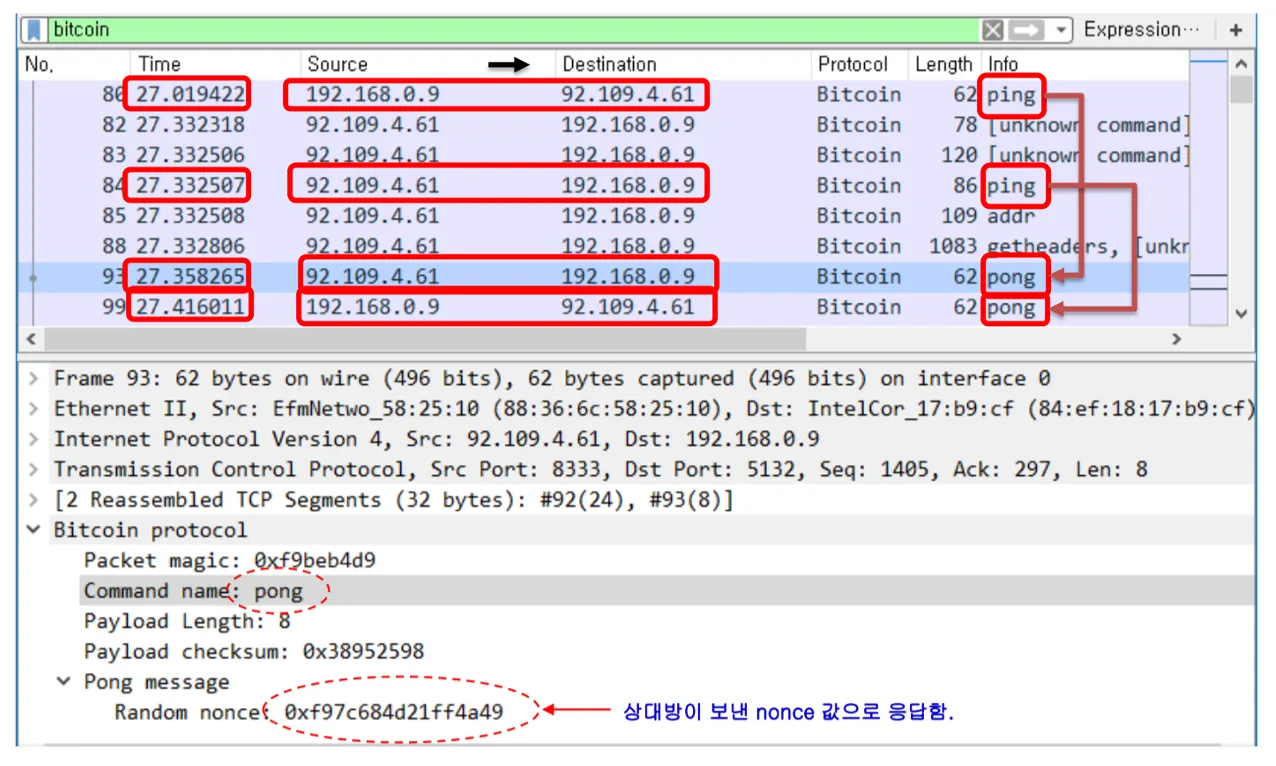
Task: Collapse the Bitcoin protocol tree
Action: pos(35,530)
